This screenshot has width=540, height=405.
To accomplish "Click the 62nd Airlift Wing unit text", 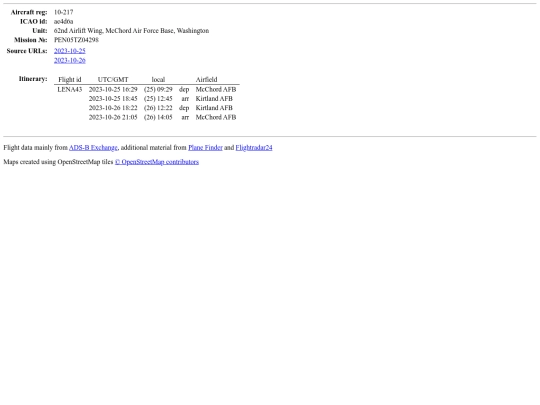I will [131, 31].
